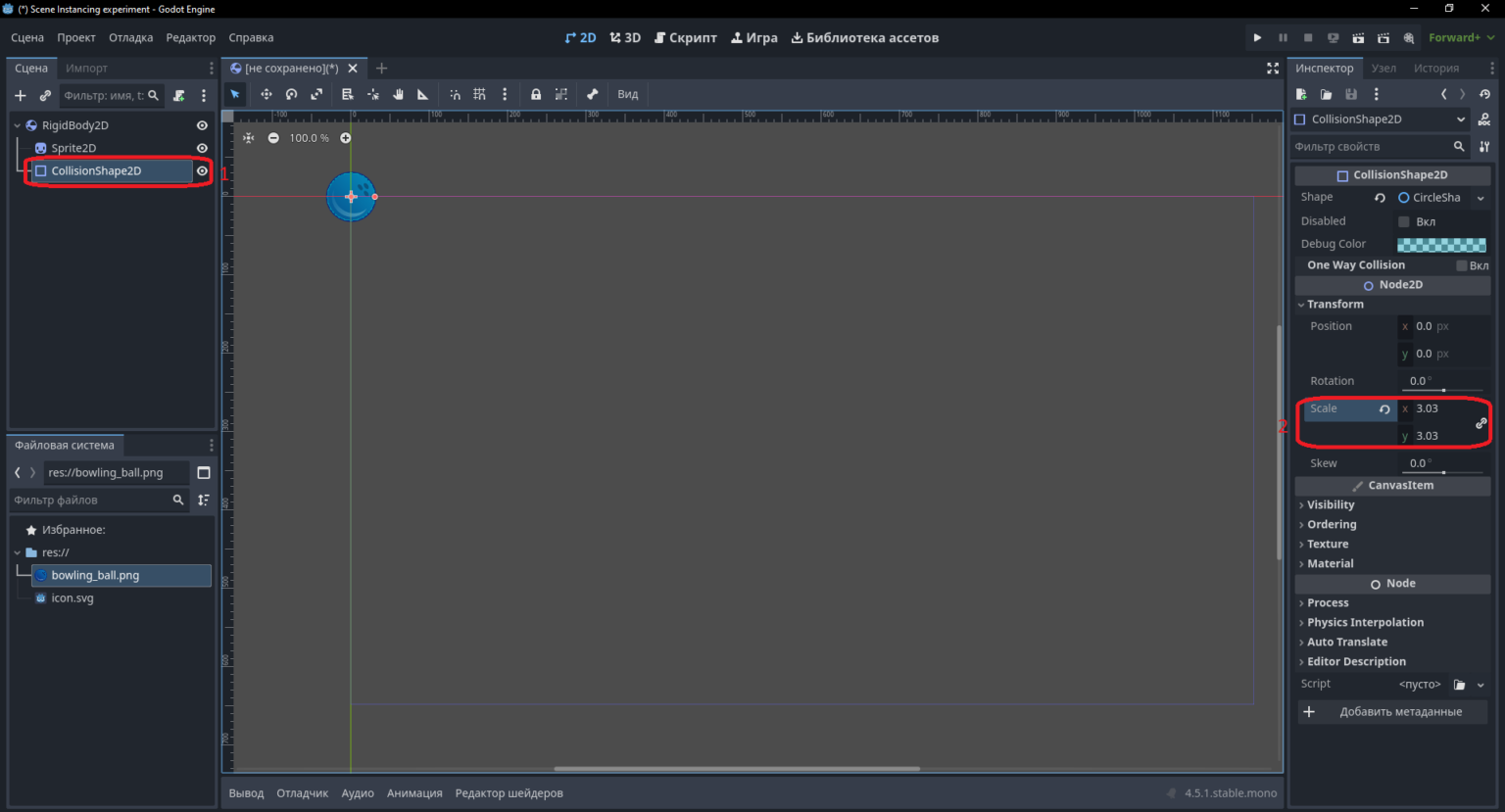
Task: Open the Debug Color swatch
Action: (1441, 245)
